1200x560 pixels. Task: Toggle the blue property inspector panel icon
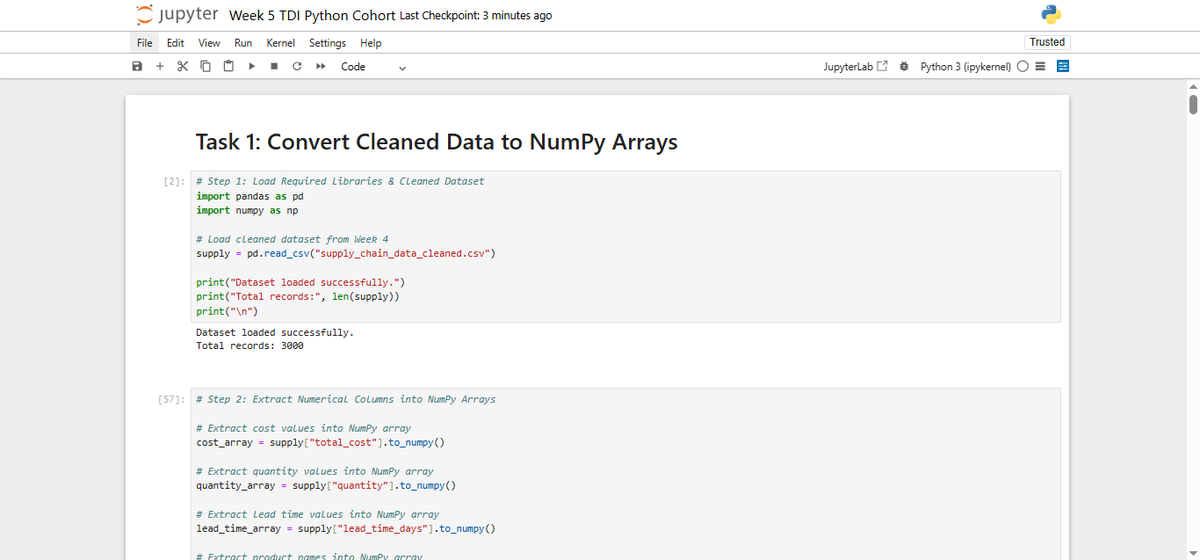tap(1063, 67)
